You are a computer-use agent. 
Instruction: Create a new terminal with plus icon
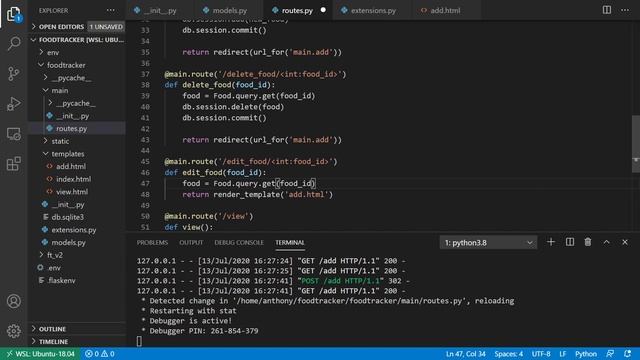[551, 242]
